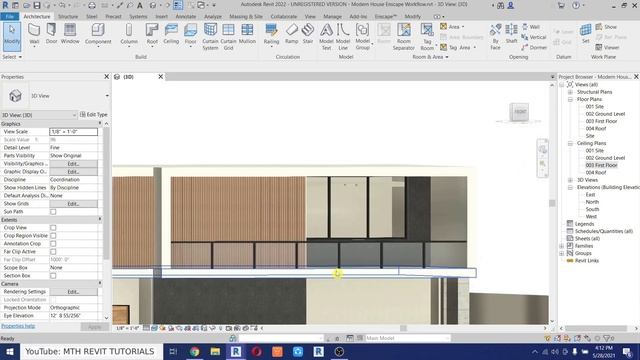Toggle Crop Region Visible checkbox
The image size is (640, 360).
[x=53, y=236]
